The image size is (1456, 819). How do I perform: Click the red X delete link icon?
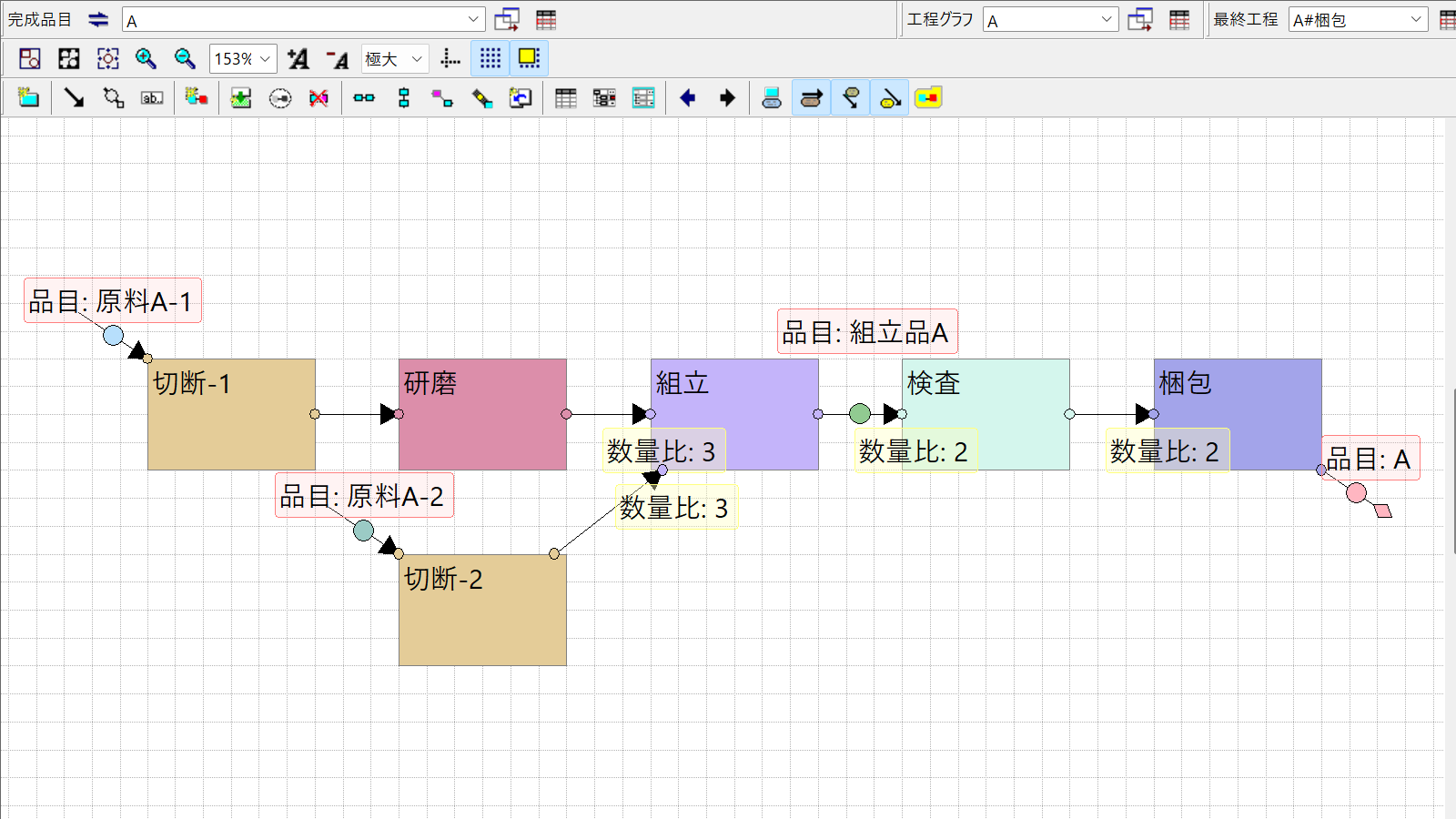tap(318, 97)
